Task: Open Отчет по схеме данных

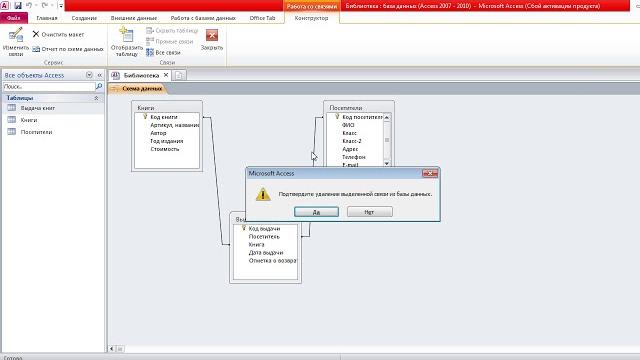Action: click(x=68, y=49)
